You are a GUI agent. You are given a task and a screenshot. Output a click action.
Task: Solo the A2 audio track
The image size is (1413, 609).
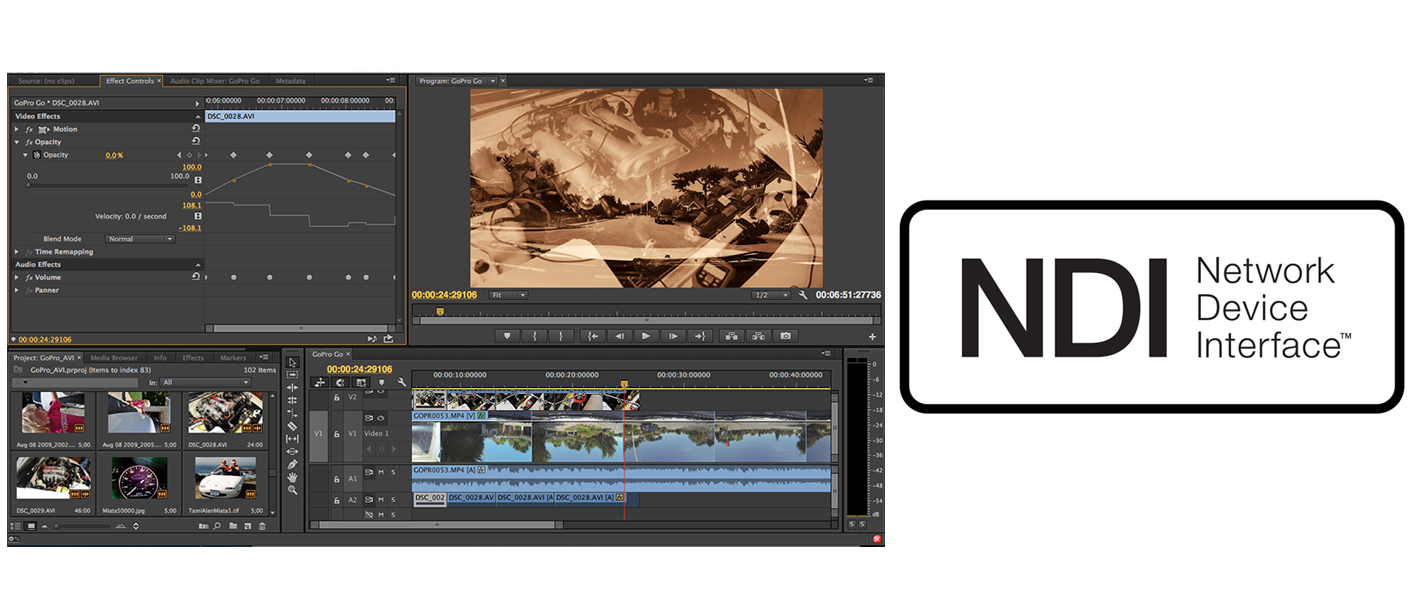(393, 499)
